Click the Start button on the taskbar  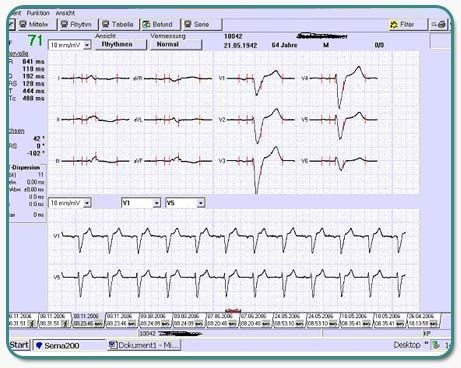[19, 345]
